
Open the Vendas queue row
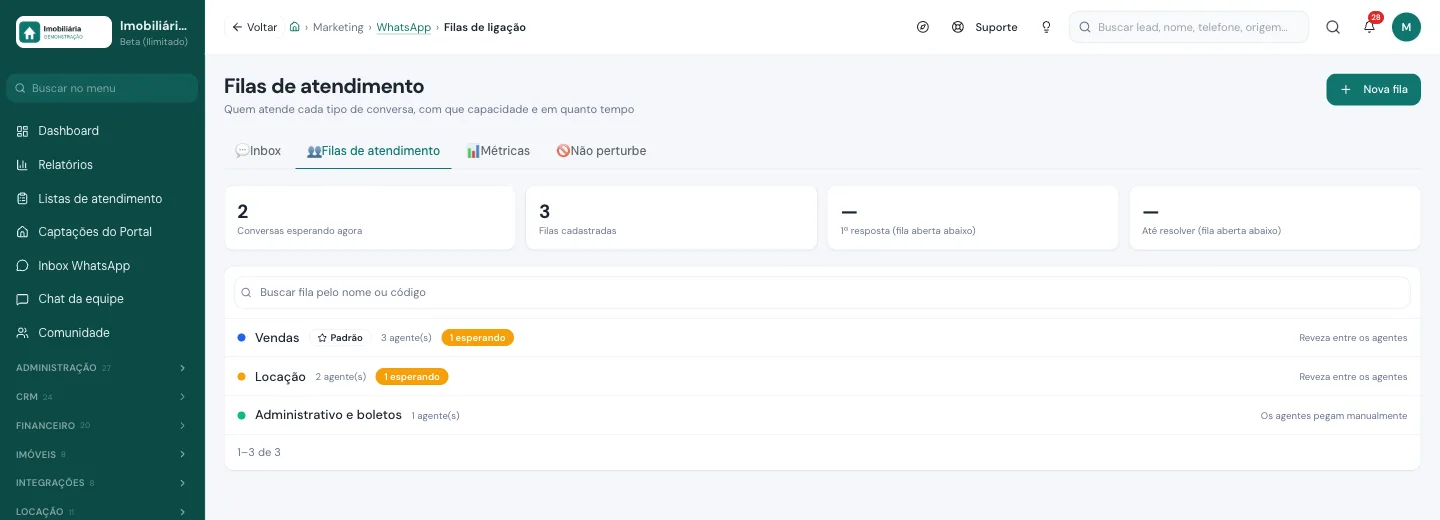point(822,338)
